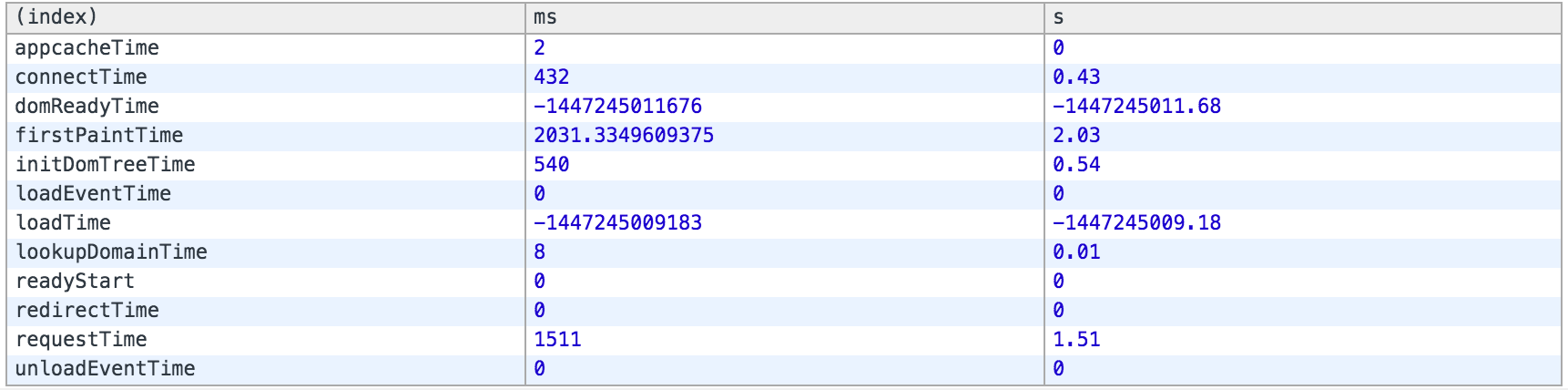Click the seconds value 0.54
This screenshot has height=390, width=1568.
1076,165
